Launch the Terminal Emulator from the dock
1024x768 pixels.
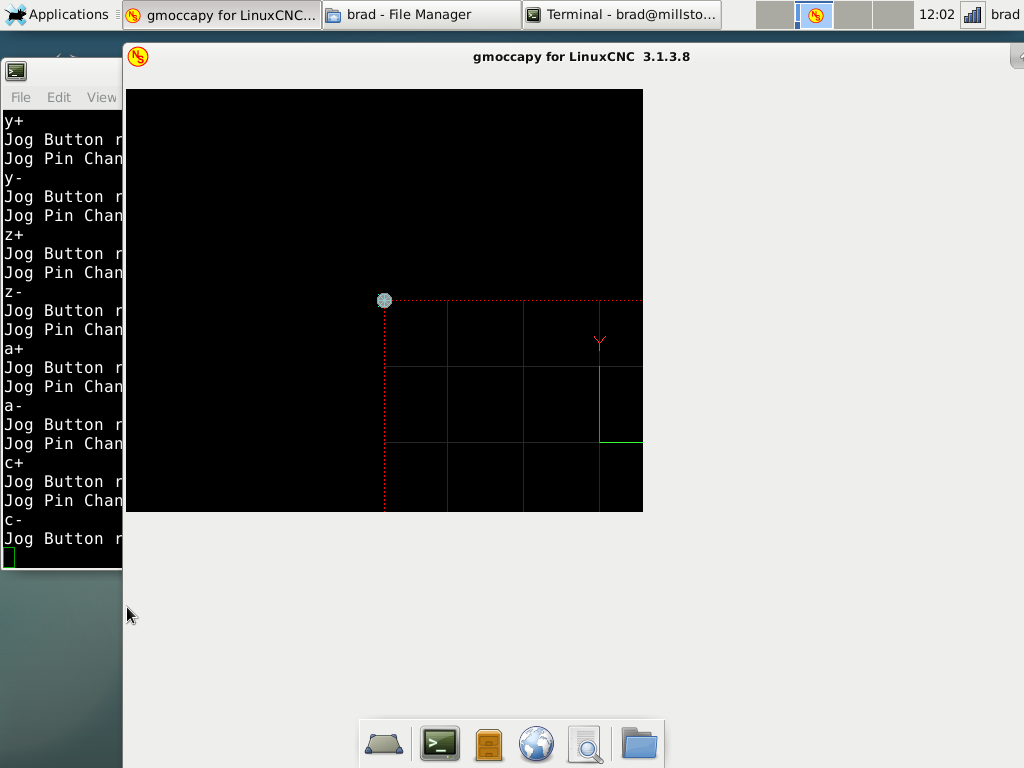pos(440,744)
